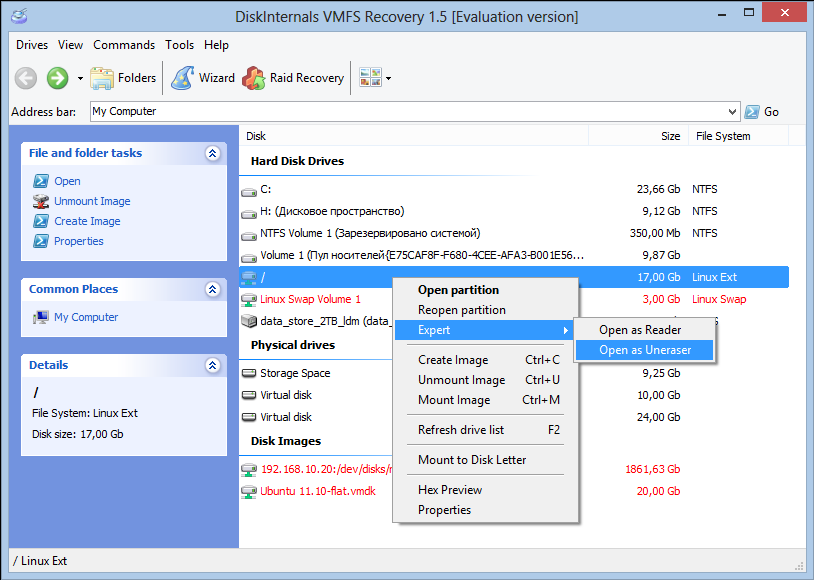Screen dimensions: 814x580
Task: Choose Open as Reader from submenu
Action: click(644, 330)
